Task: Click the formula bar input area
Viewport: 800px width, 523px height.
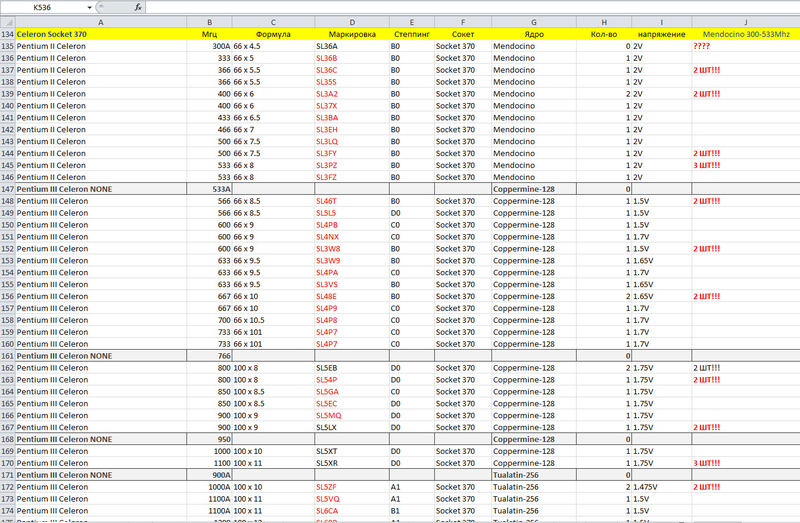Action: click(472, 7)
